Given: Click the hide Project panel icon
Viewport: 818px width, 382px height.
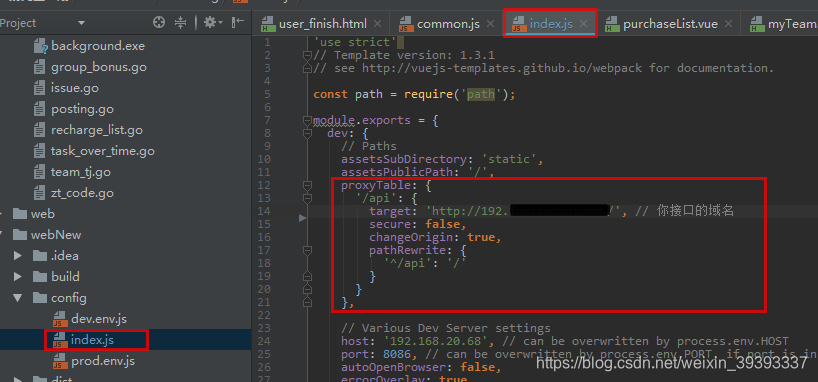Looking at the screenshot, I should point(238,22).
